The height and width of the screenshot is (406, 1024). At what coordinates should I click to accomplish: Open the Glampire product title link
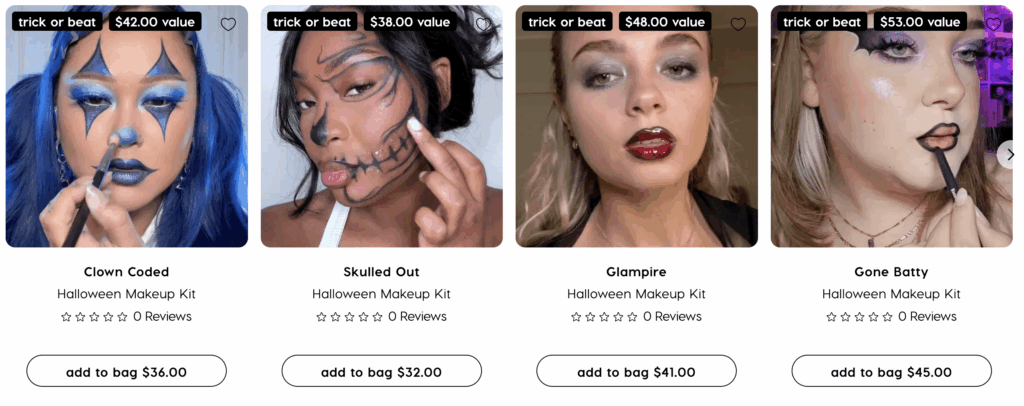coord(636,272)
